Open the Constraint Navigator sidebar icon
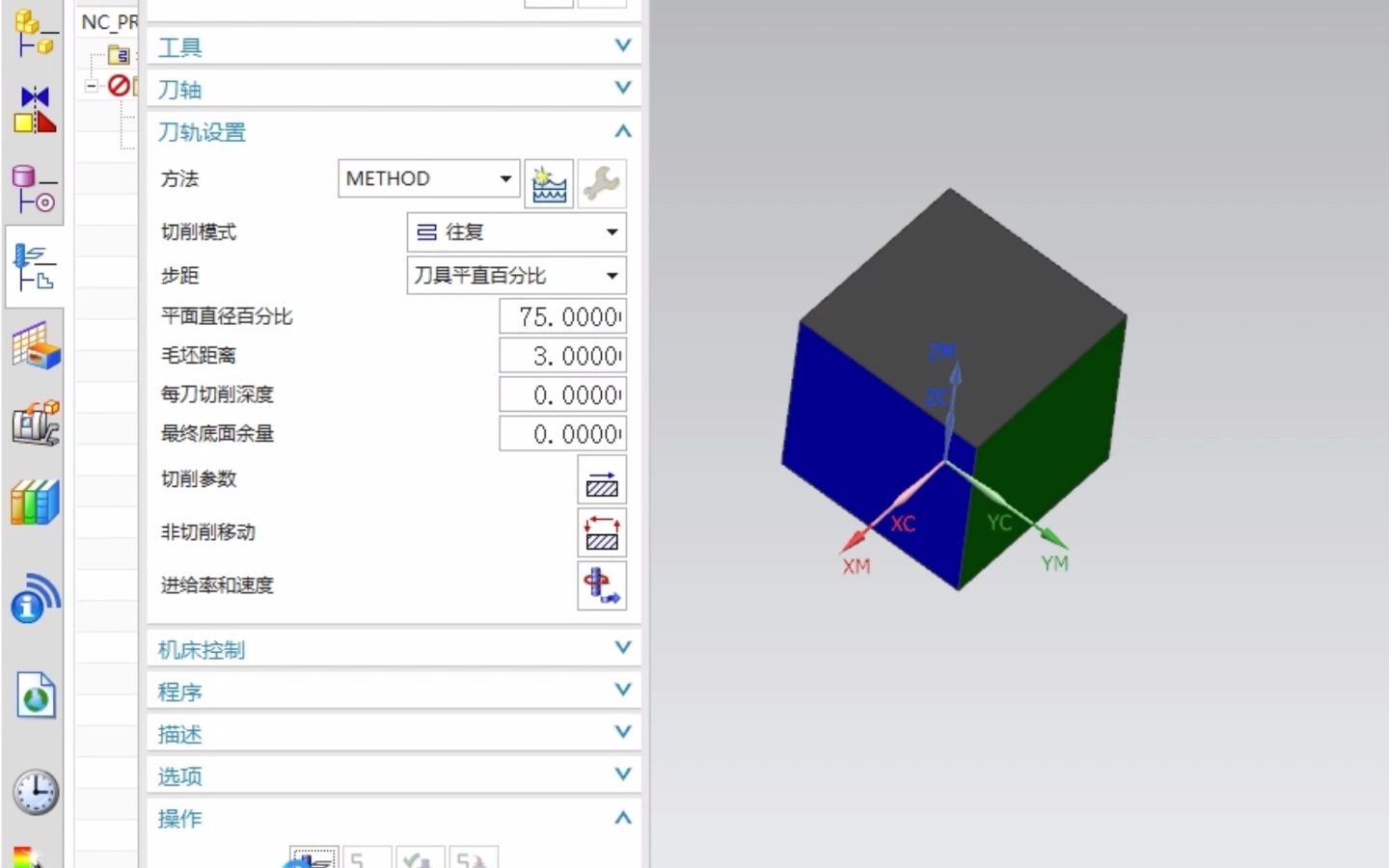Image resolution: width=1389 pixels, height=868 pixels. point(35,109)
